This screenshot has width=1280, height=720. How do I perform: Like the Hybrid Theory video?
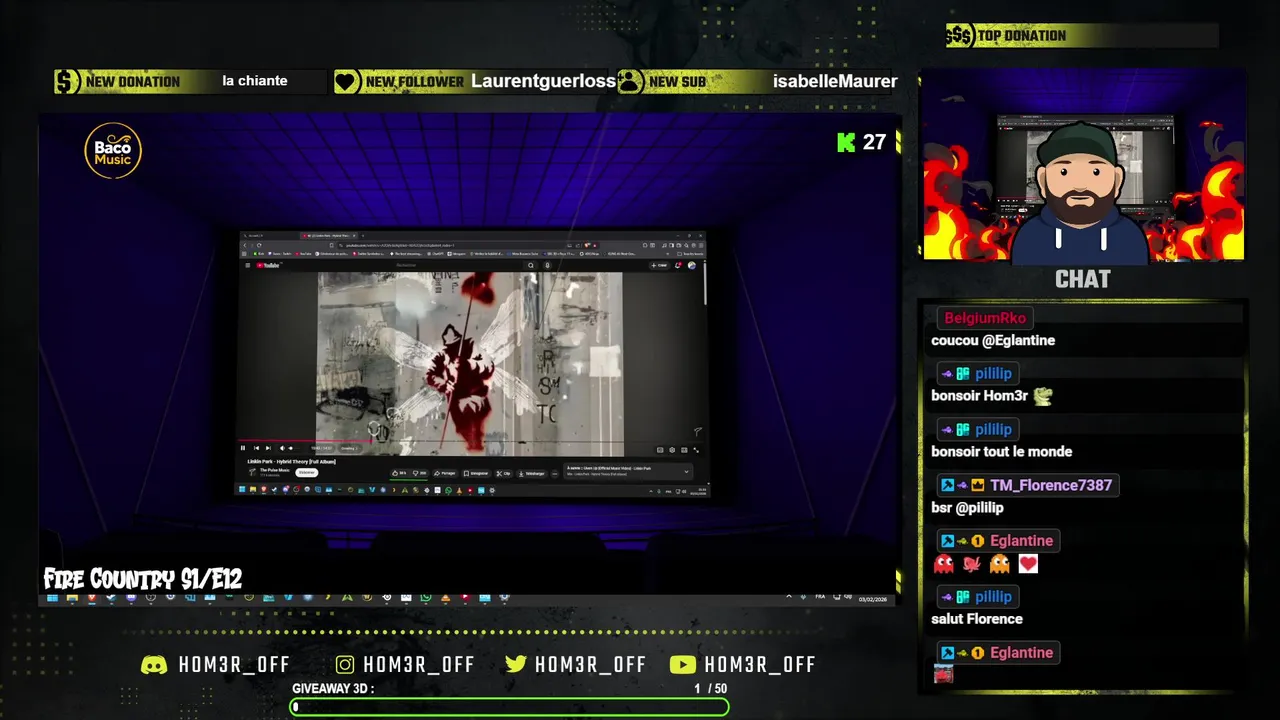click(x=399, y=473)
